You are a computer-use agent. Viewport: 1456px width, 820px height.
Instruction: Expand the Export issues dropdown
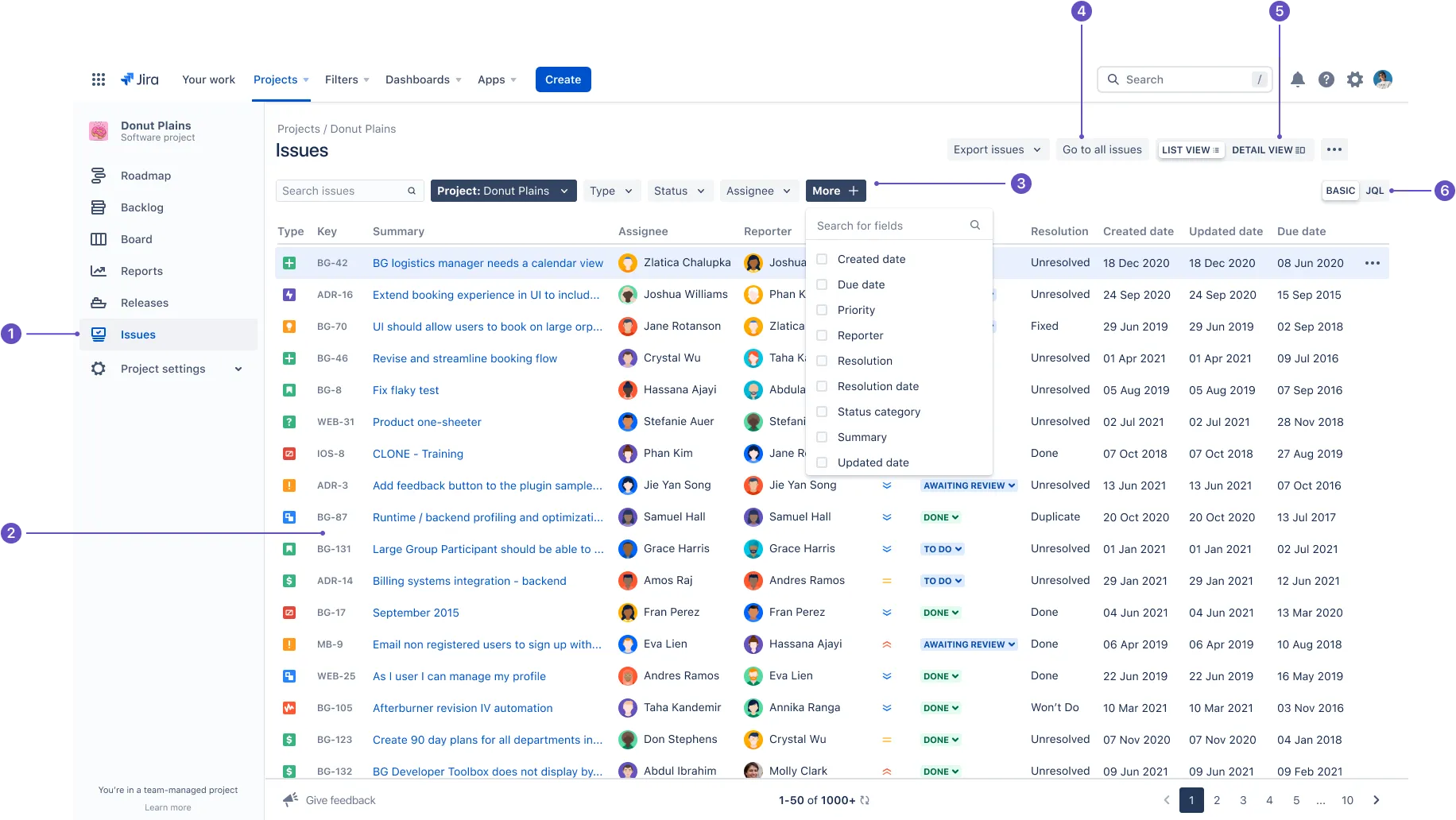[997, 149]
